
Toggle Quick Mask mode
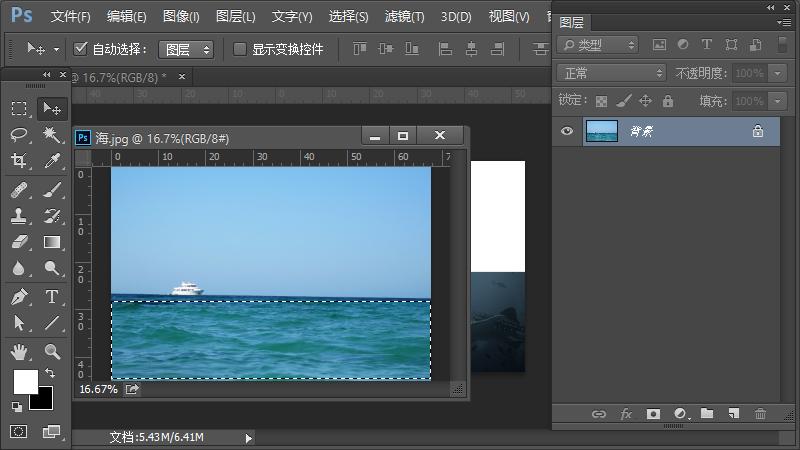tap(18, 432)
